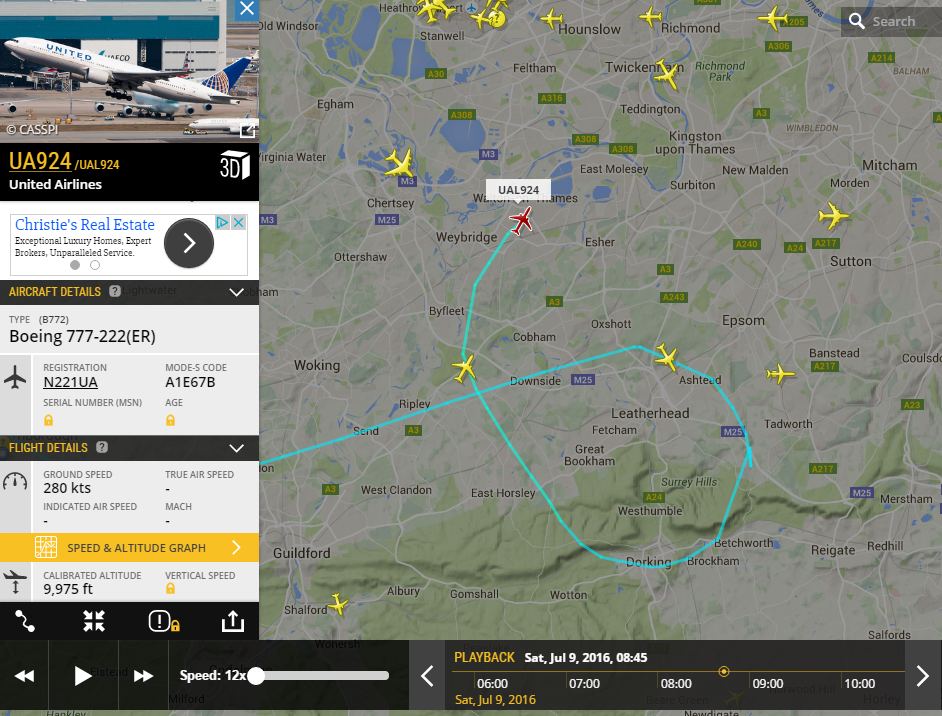The image size is (942, 716).
Task: Click the center-on-aircraft arrows icon
Action: pyautogui.click(x=94, y=621)
